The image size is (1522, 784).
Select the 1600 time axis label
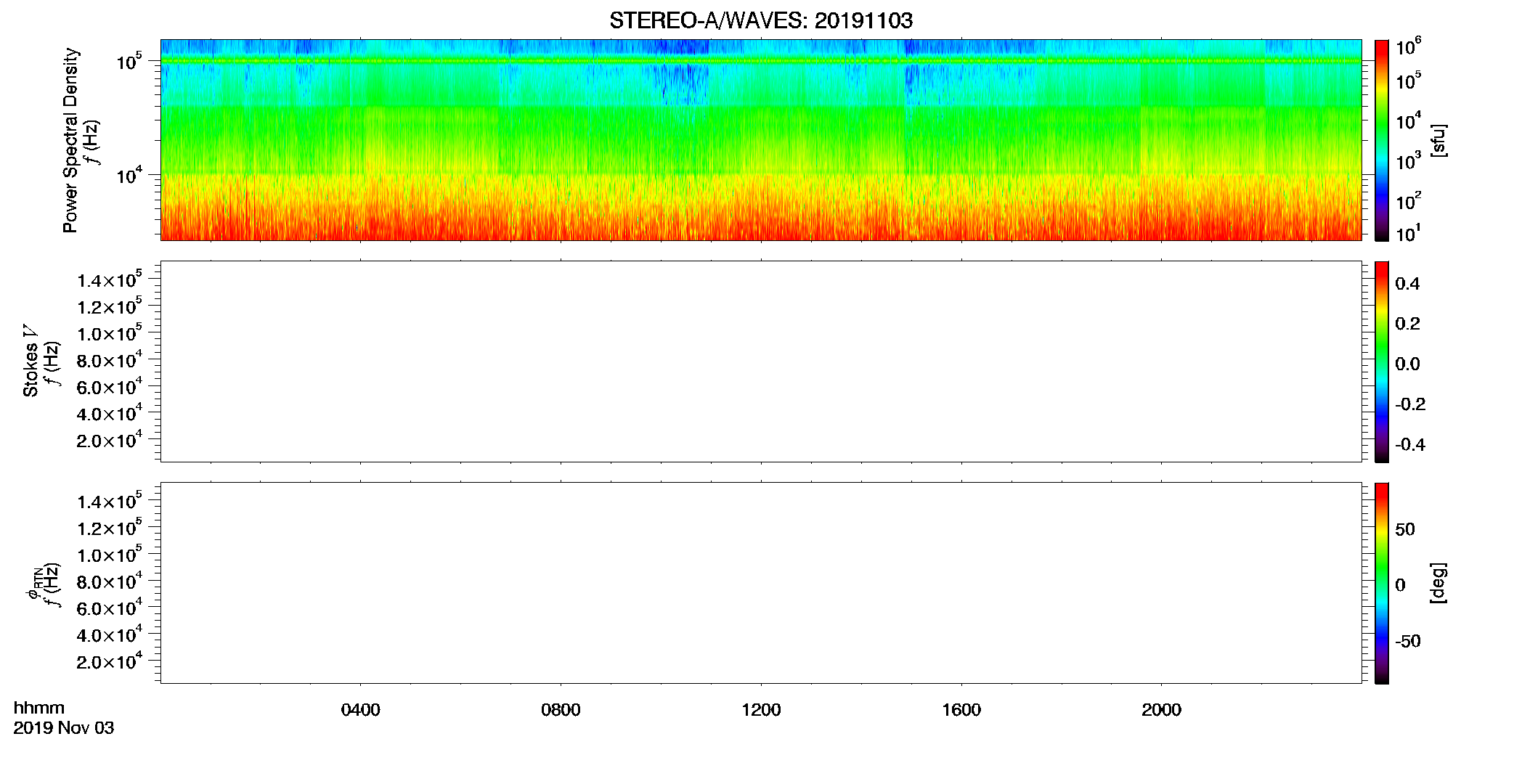tap(961, 710)
